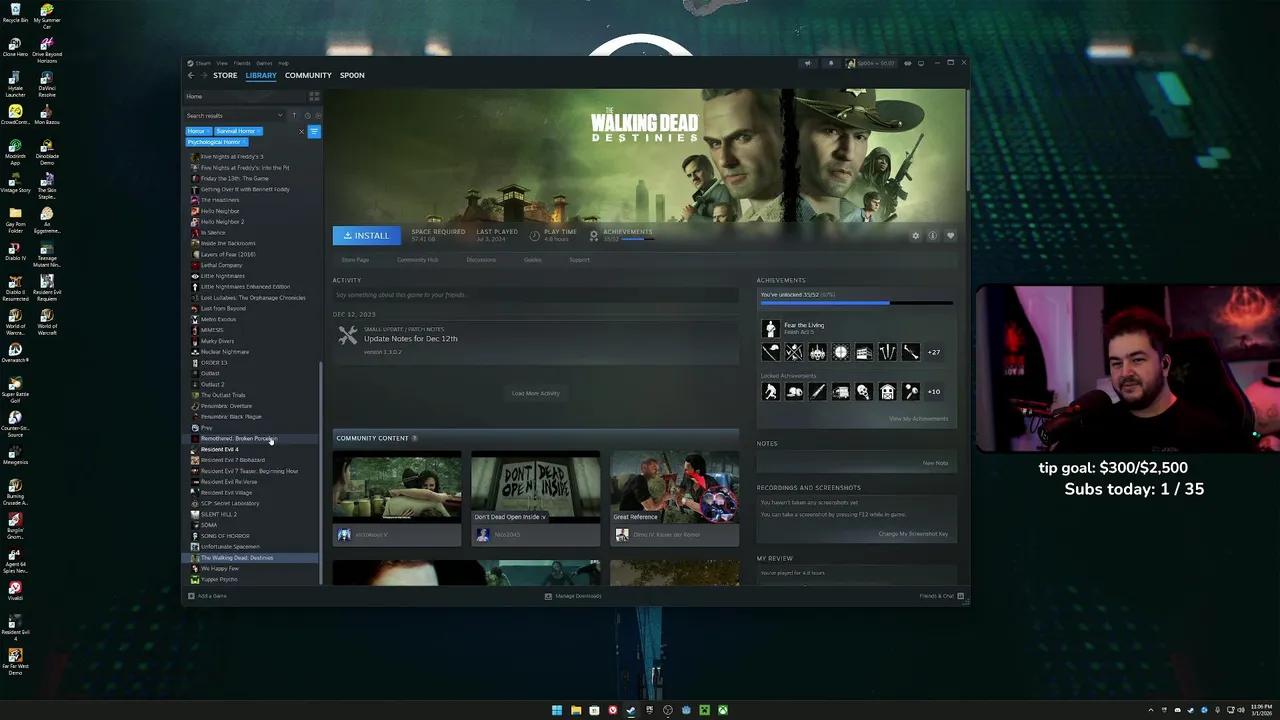This screenshot has height=720, width=1280.
Task: Go to the STORE tab
Action: 225,75
